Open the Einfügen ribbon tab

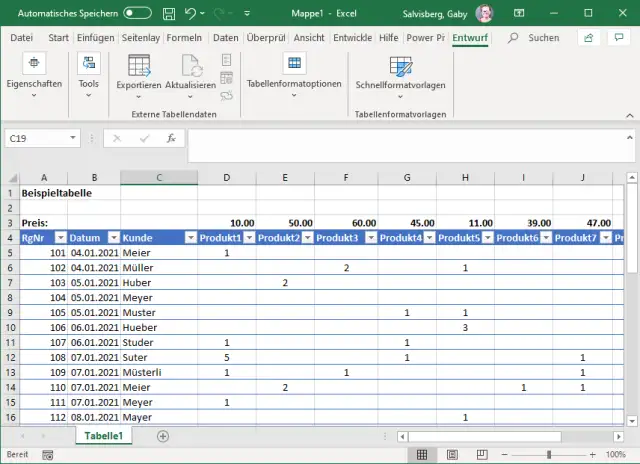pos(96,38)
